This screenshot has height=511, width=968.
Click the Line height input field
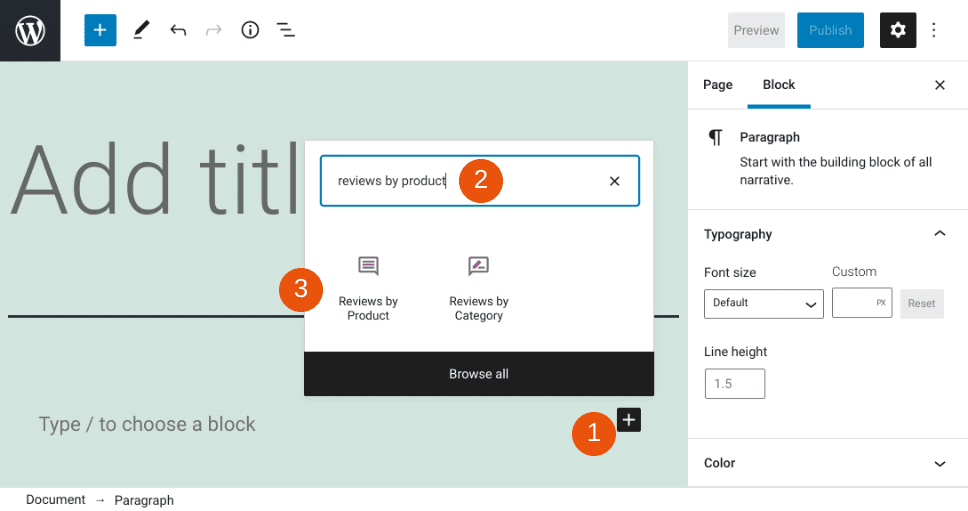coord(735,384)
